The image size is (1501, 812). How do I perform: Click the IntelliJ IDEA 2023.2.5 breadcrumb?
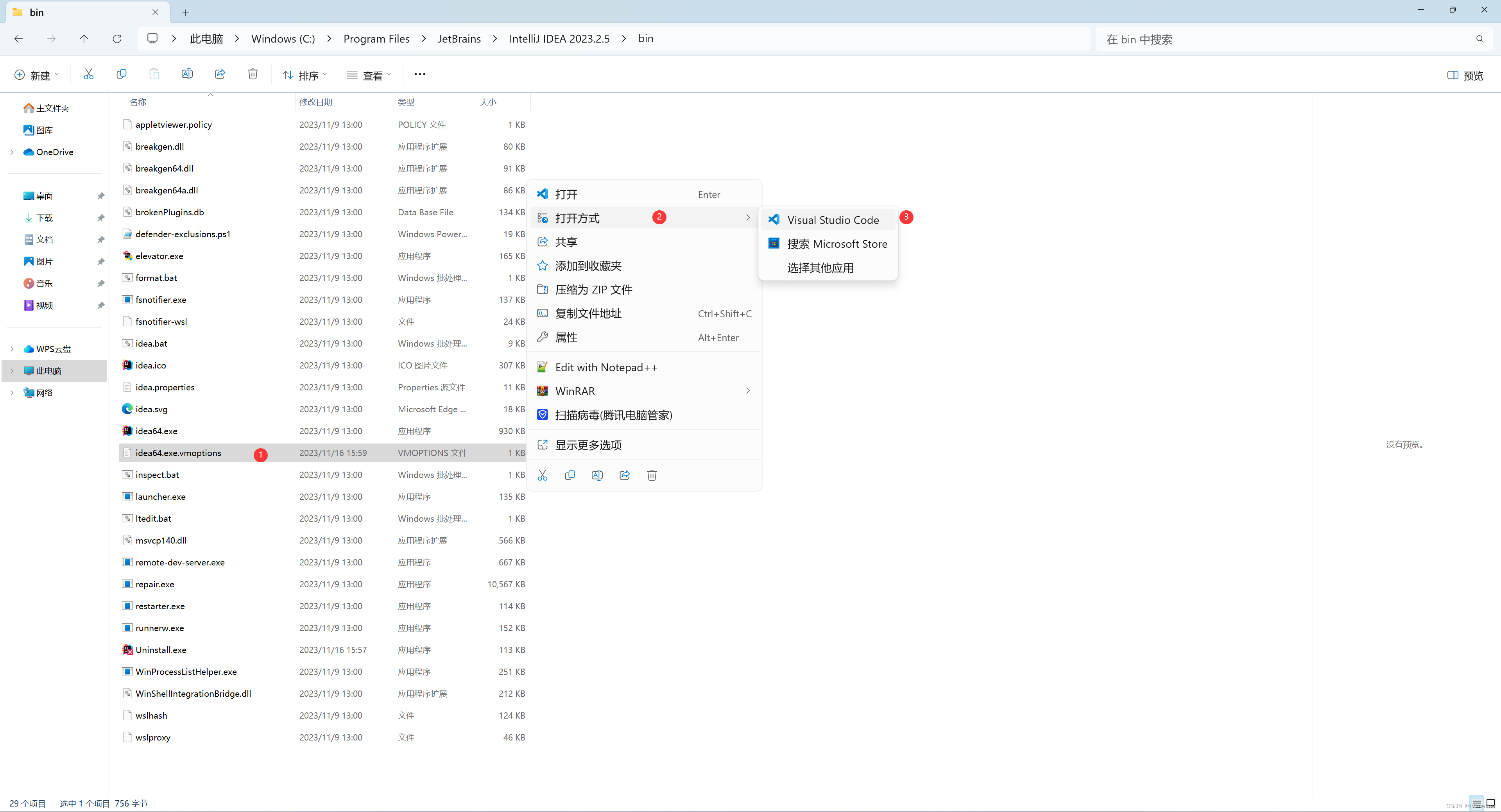[559, 38]
